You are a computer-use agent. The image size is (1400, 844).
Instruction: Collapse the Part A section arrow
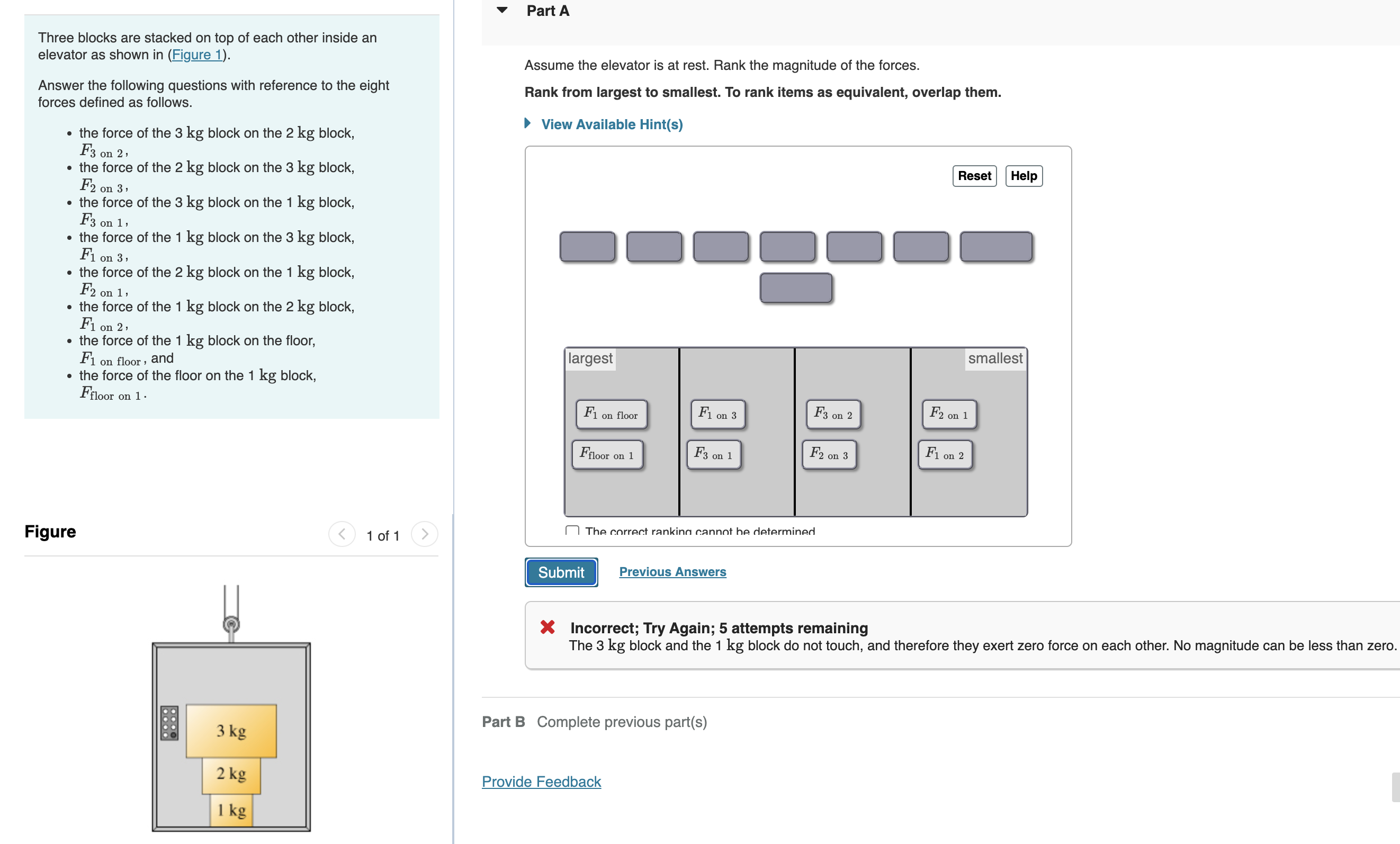pos(502,10)
